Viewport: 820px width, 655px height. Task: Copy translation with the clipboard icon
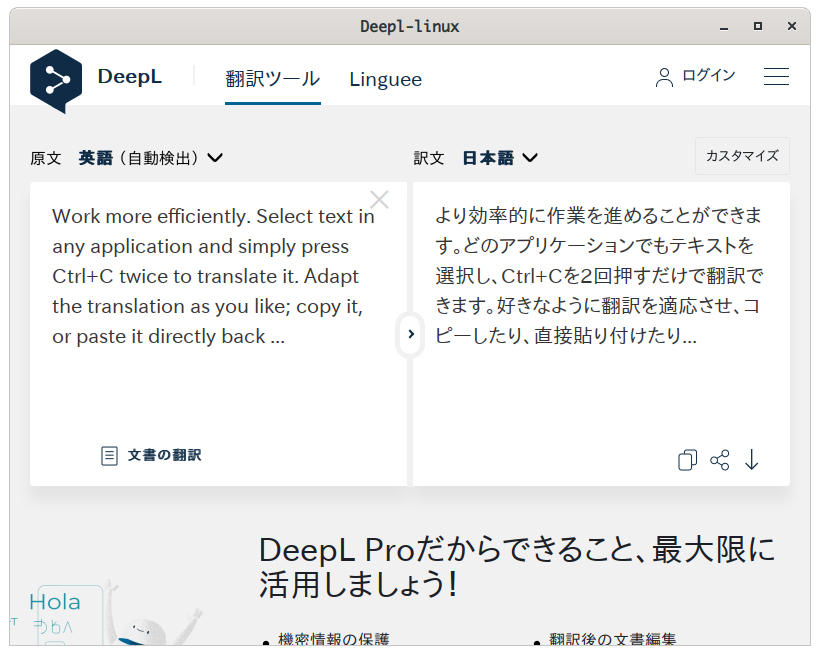click(687, 460)
